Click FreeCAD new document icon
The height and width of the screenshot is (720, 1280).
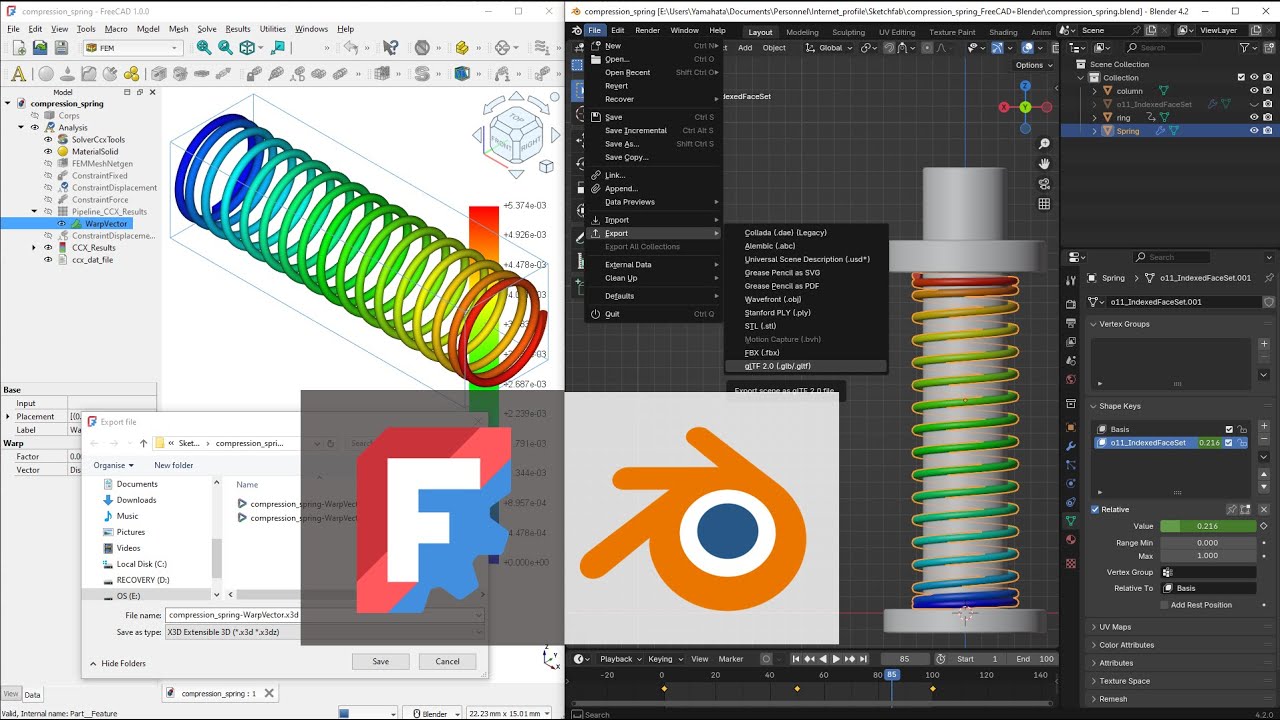click(x=17, y=47)
